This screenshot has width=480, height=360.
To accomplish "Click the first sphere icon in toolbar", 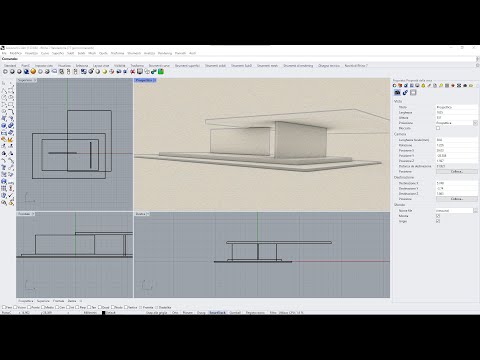I will pyautogui.click(x=5, y=71).
